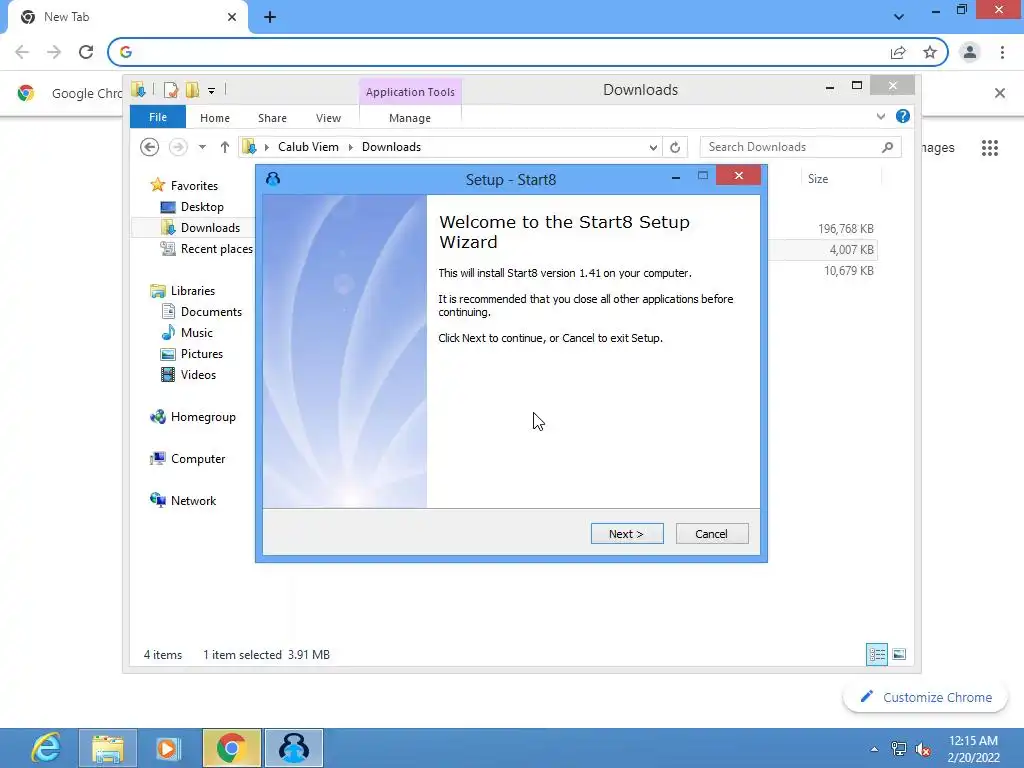Click muted volume tray icon
This screenshot has height=768, width=1024.
point(923,748)
